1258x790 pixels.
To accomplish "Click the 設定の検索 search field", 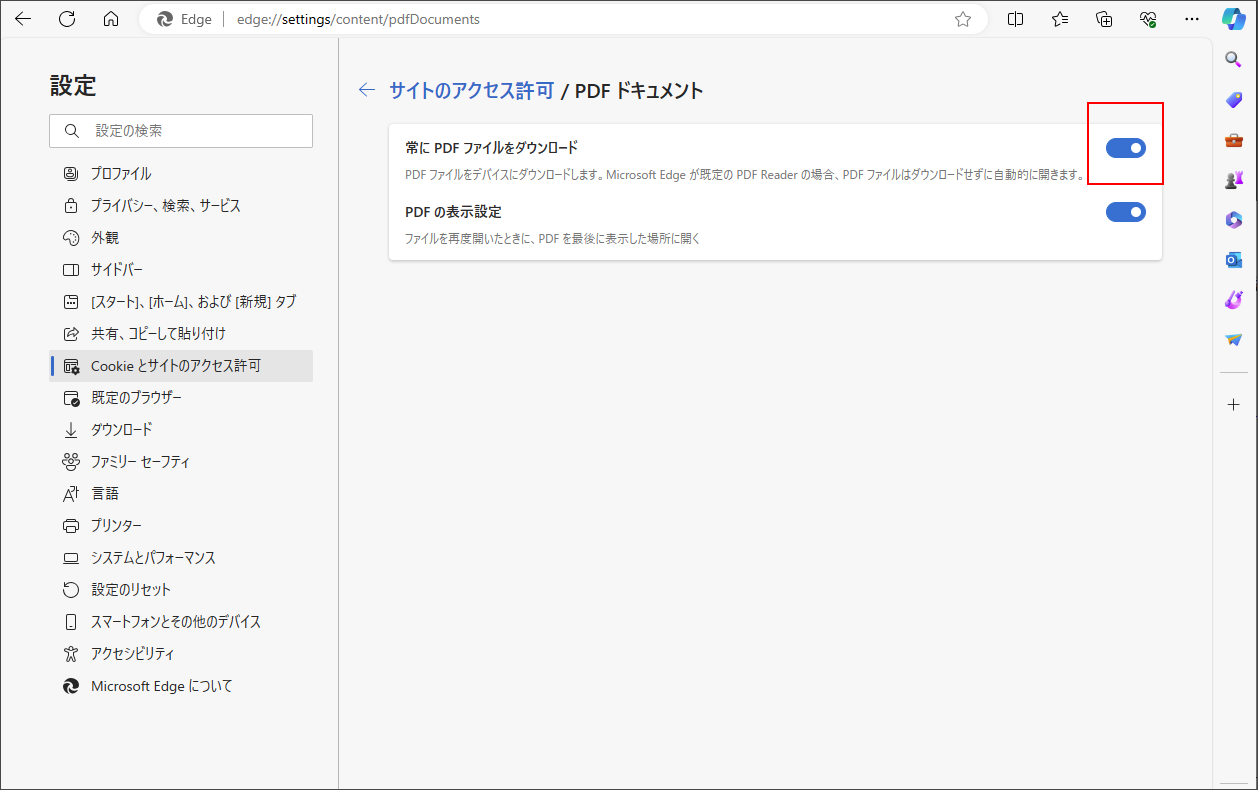I will 180,130.
